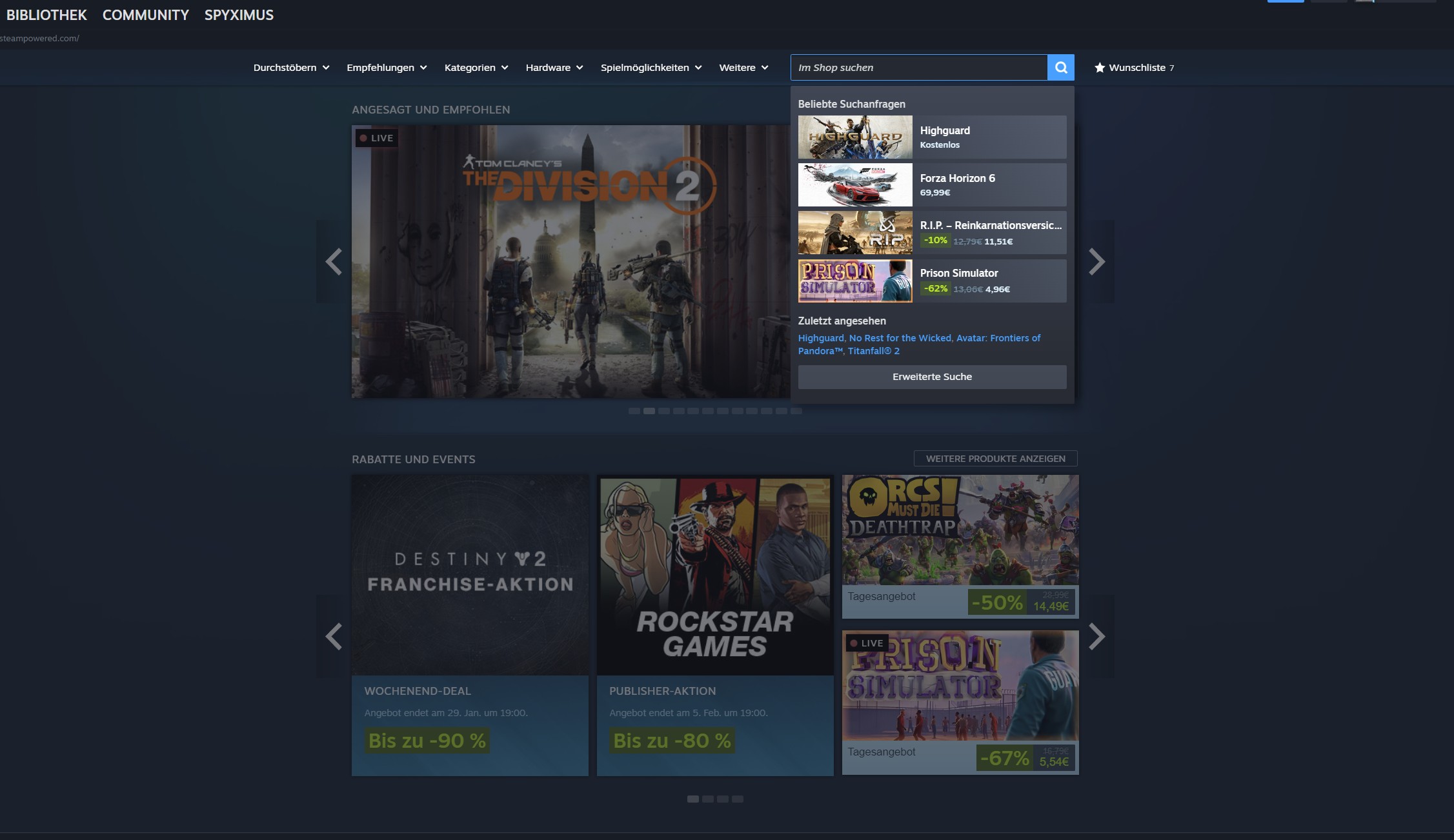
Task: Open the Spielmöglichkeiten dropdown
Action: click(x=651, y=68)
